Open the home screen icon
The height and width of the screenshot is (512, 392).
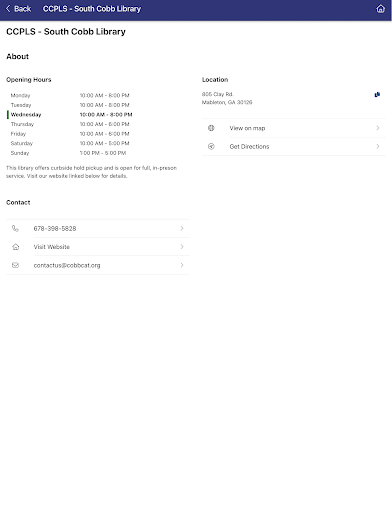(380, 9)
